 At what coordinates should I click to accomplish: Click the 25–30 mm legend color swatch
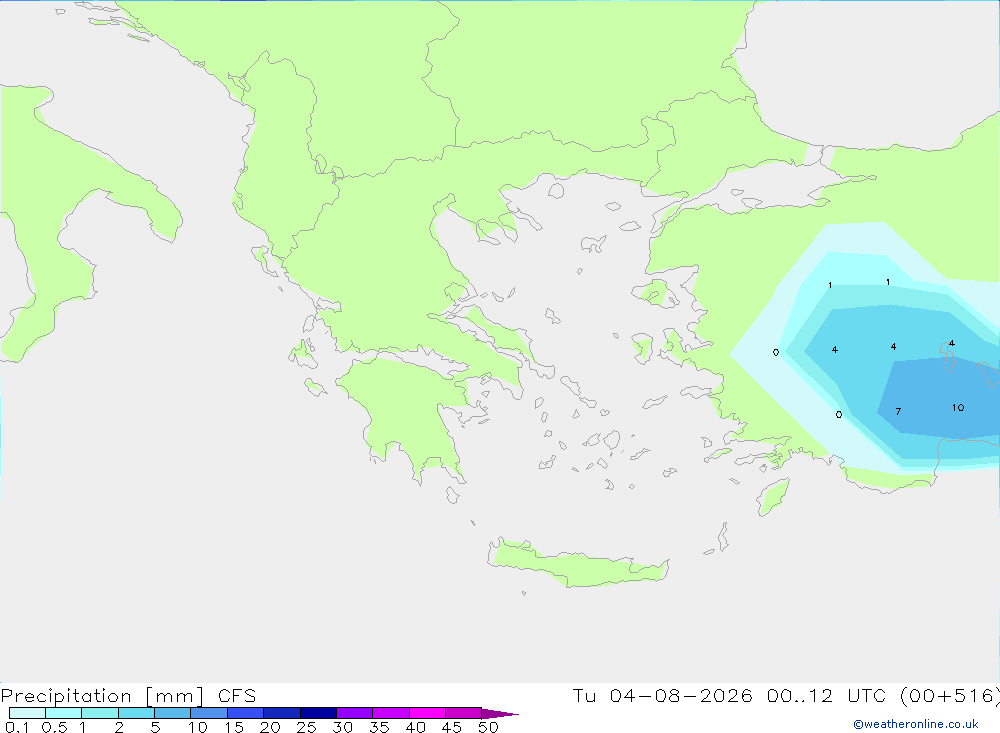pos(318,713)
